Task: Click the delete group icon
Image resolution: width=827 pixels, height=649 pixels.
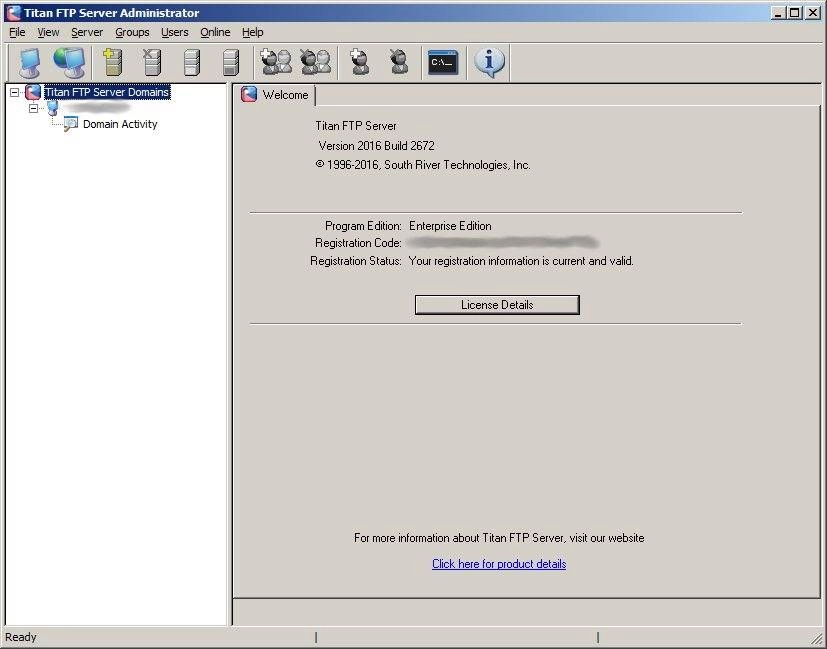Action: tap(315, 62)
